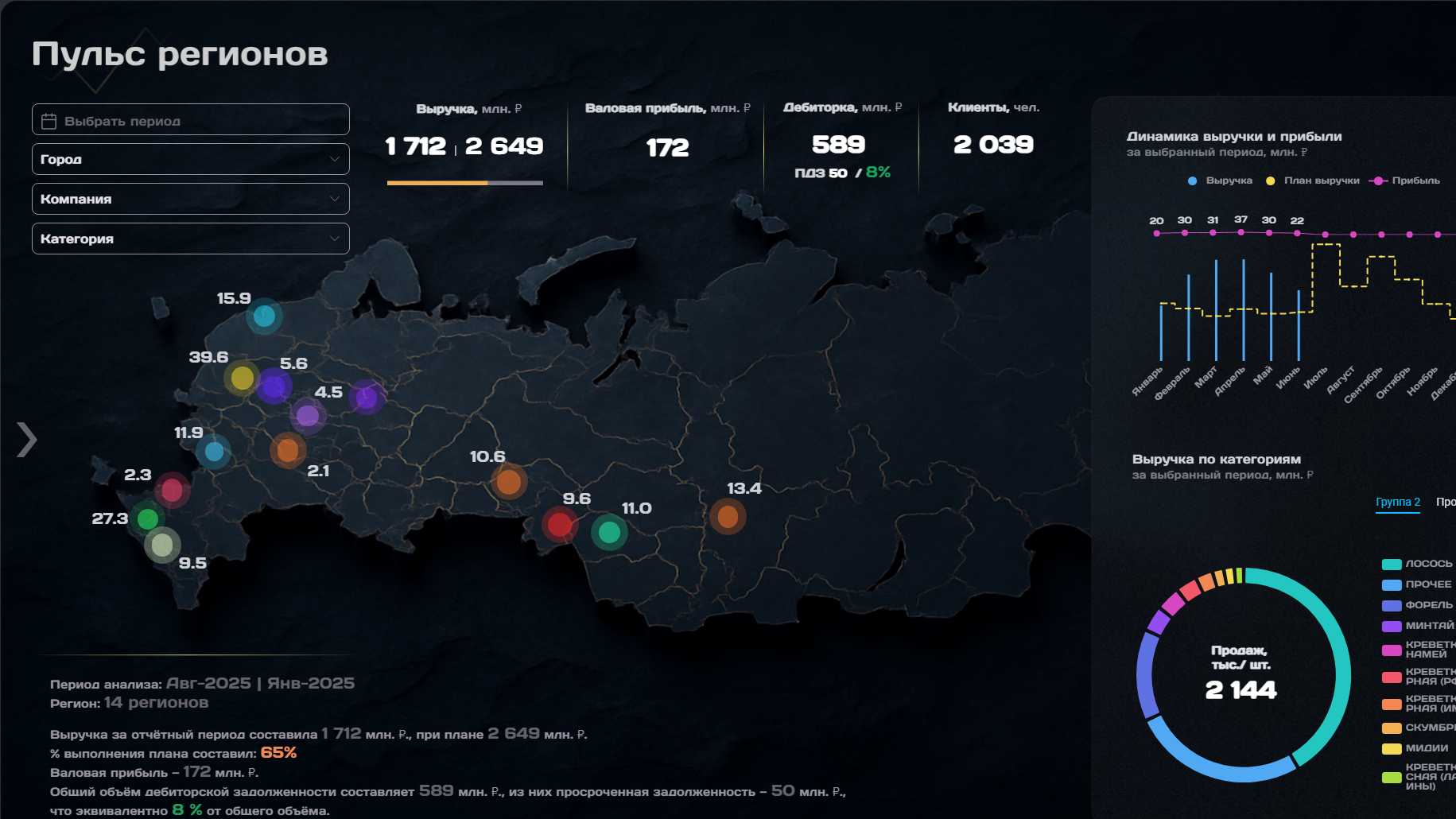Image resolution: width=1456 pixels, height=819 pixels.
Task: Click the pale marker labeled 9.5
Action: pyautogui.click(x=162, y=545)
